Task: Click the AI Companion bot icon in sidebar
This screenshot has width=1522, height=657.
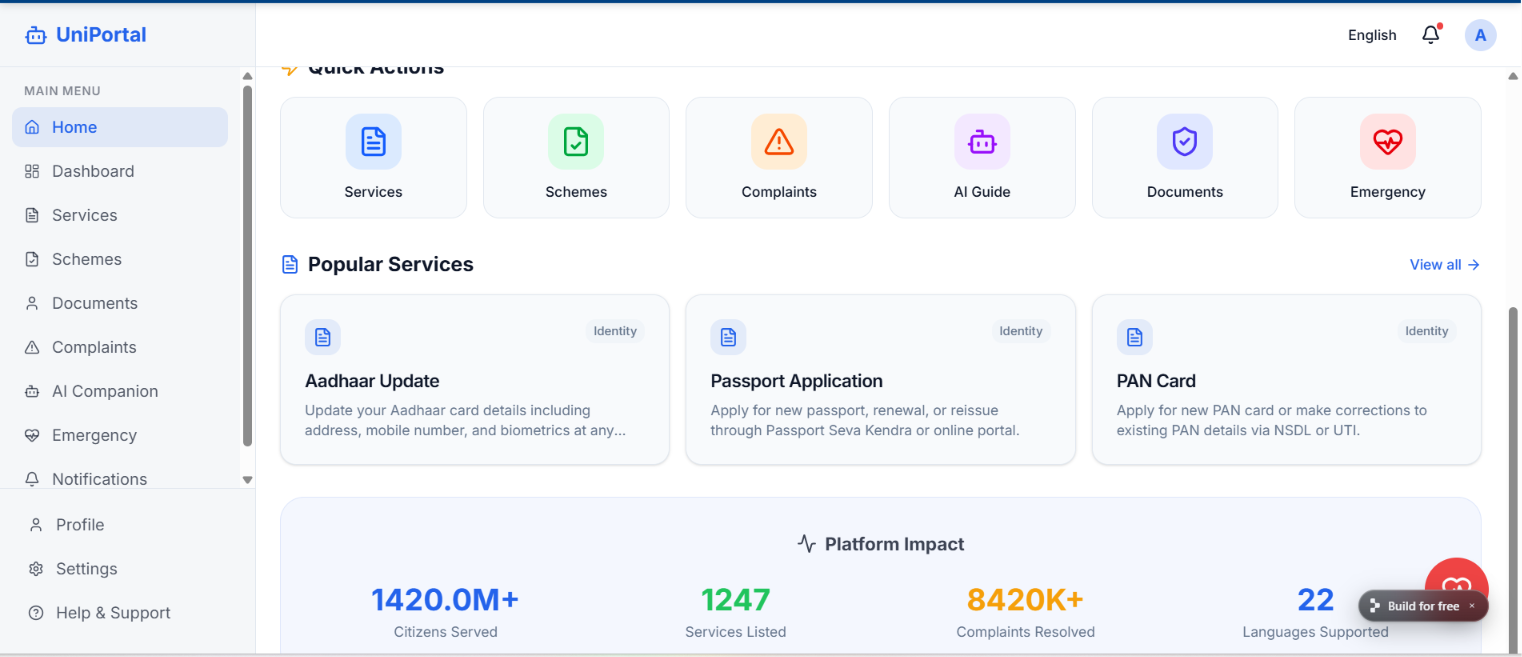Action: (32, 391)
